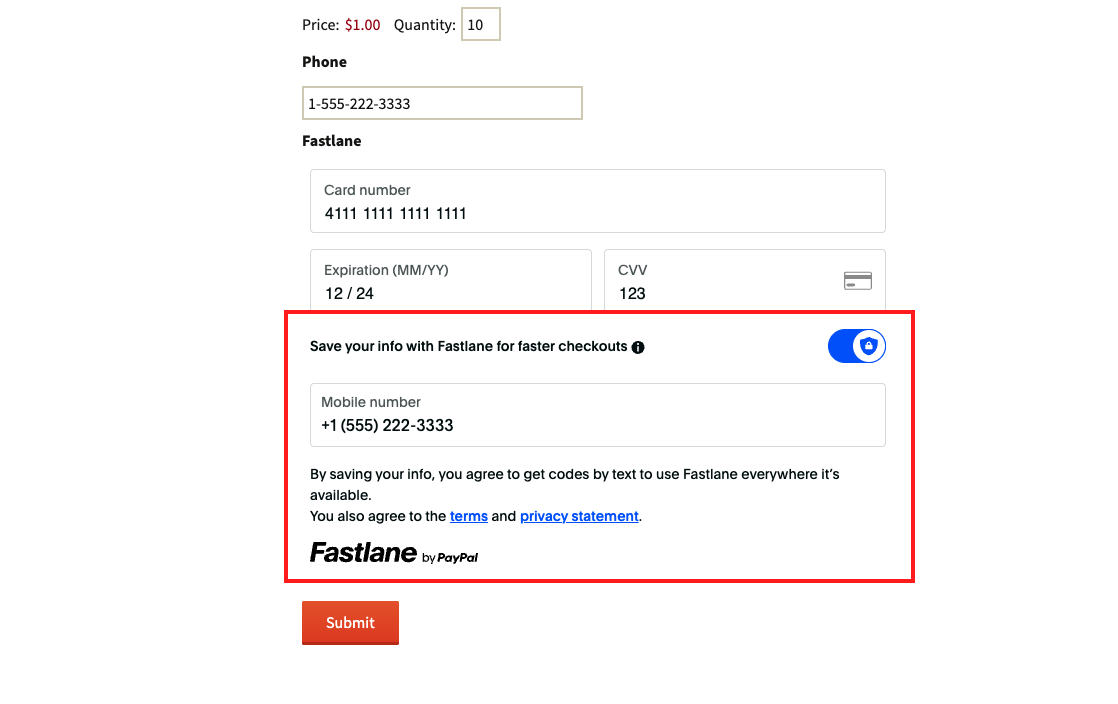This screenshot has height=704, width=1118.
Task: Click inside the Quantity field
Action: (x=480, y=24)
